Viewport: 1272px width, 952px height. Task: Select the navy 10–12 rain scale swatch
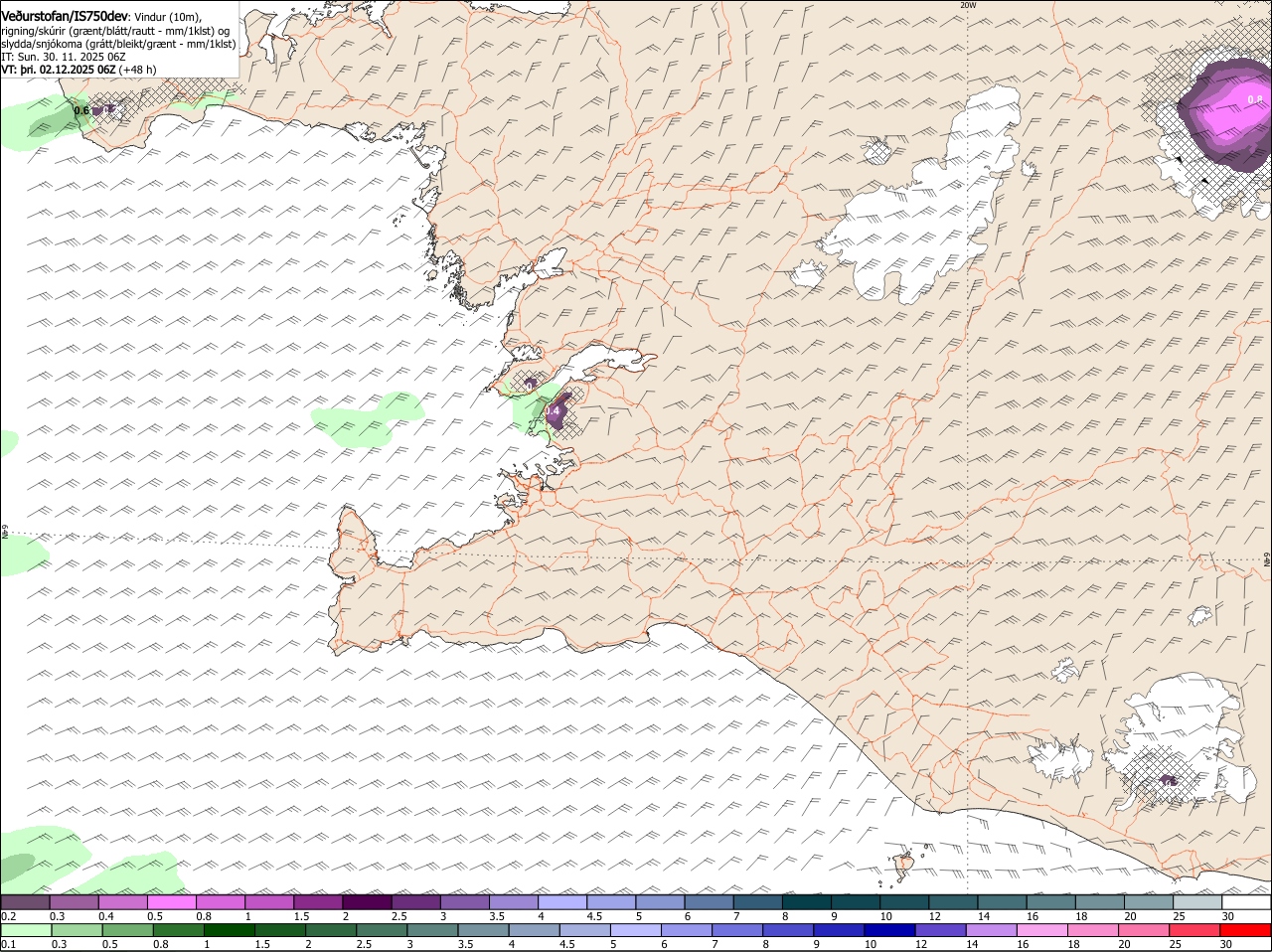click(x=889, y=930)
